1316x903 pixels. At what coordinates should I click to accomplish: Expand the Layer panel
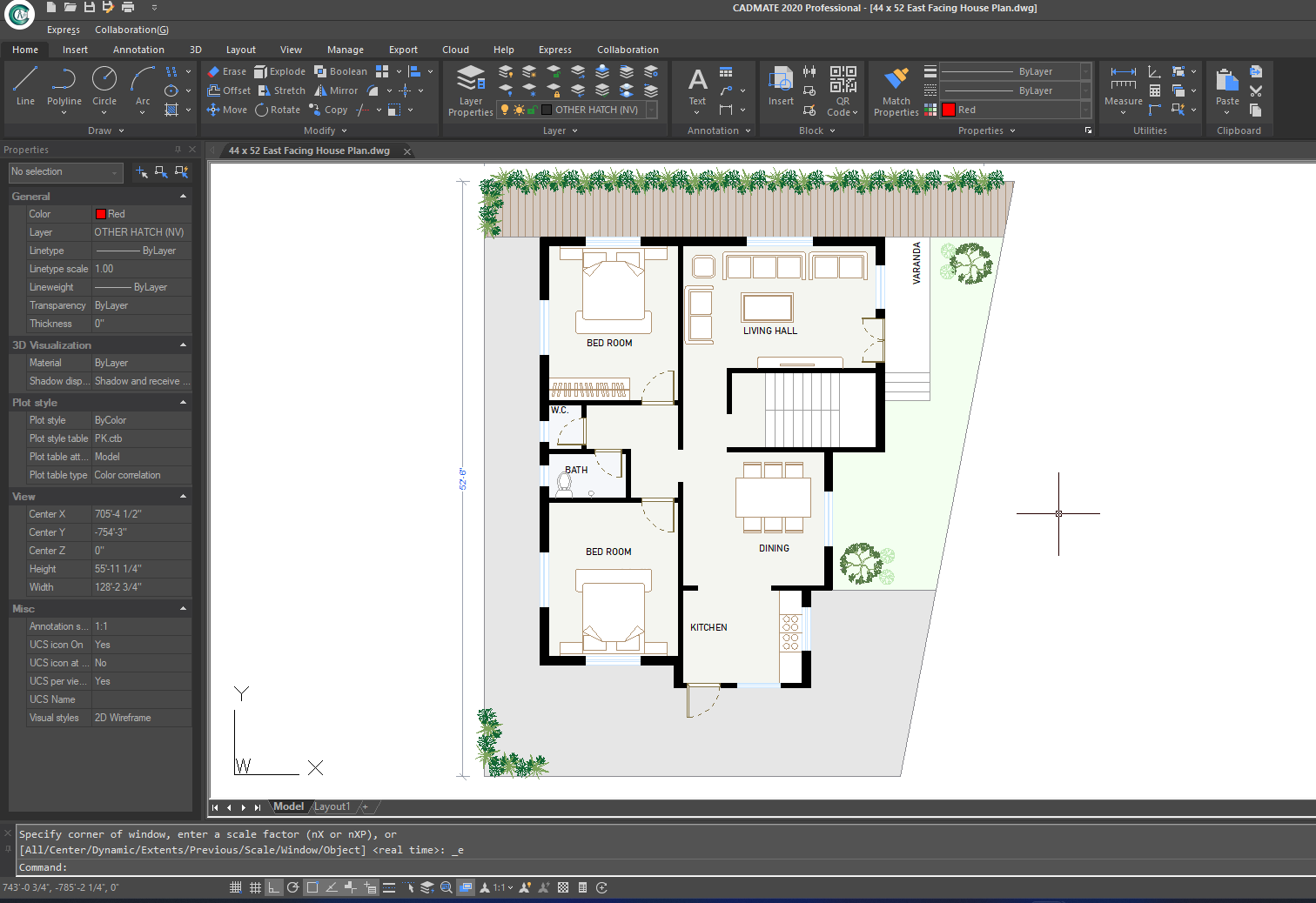point(561,130)
